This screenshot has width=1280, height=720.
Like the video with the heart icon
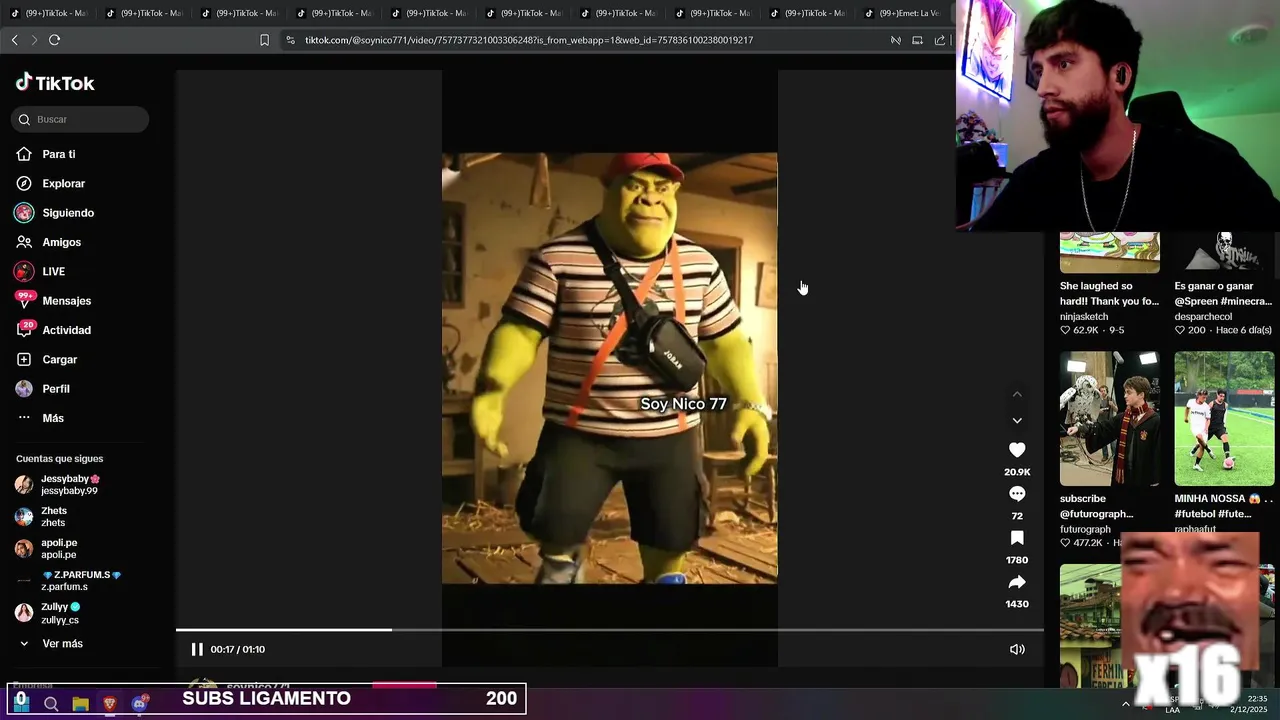(1017, 450)
